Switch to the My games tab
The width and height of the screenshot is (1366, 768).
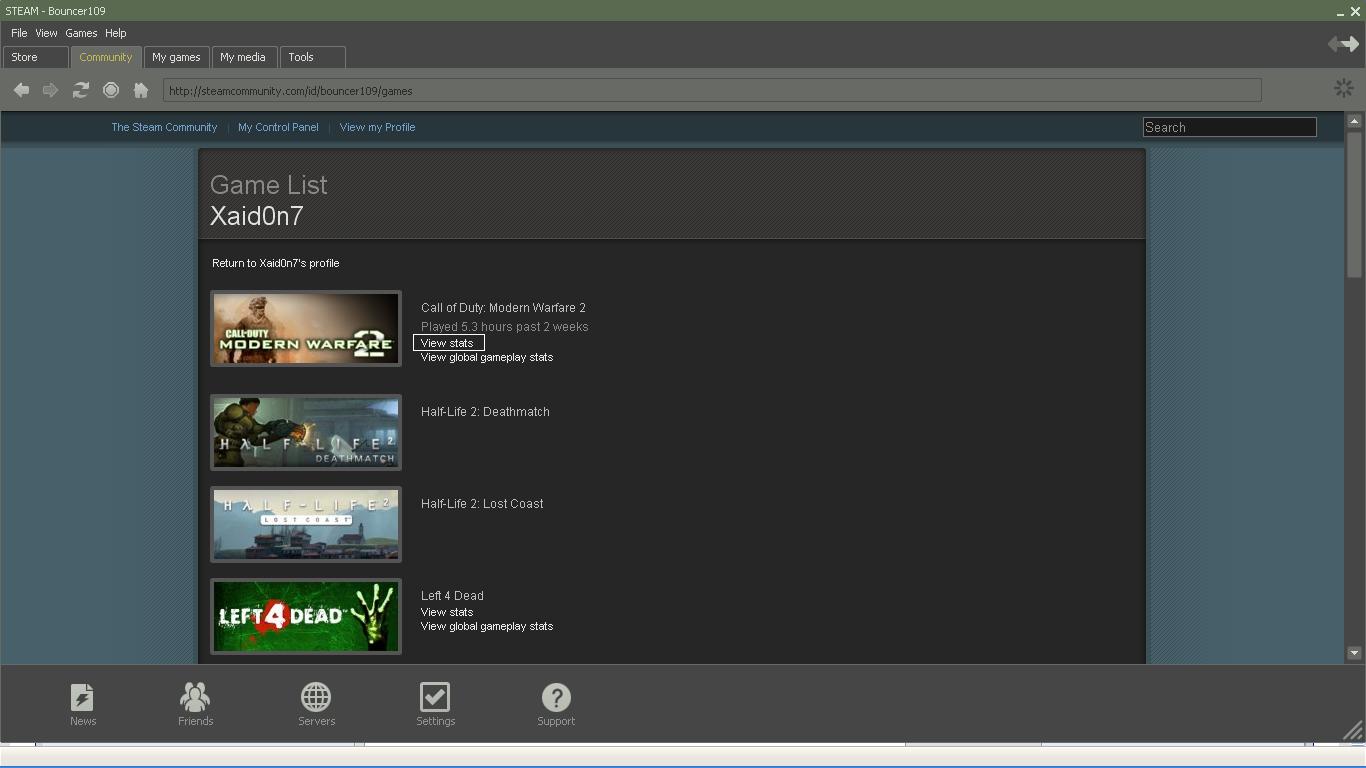pos(176,57)
